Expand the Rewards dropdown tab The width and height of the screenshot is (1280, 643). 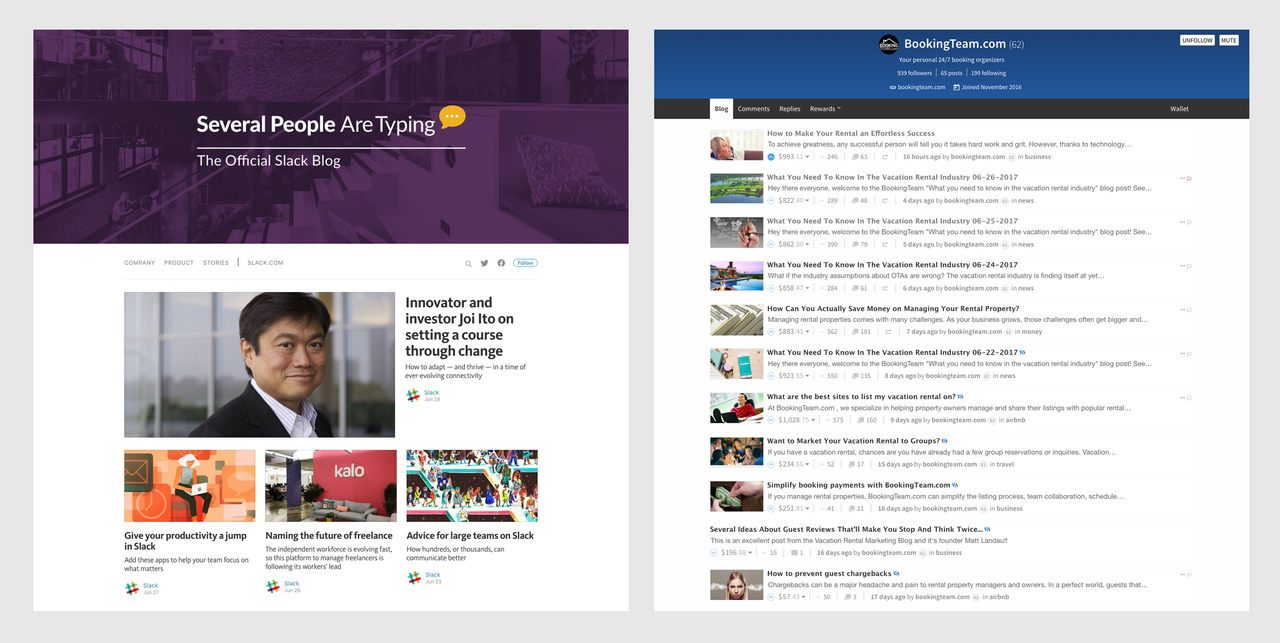point(825,109)
